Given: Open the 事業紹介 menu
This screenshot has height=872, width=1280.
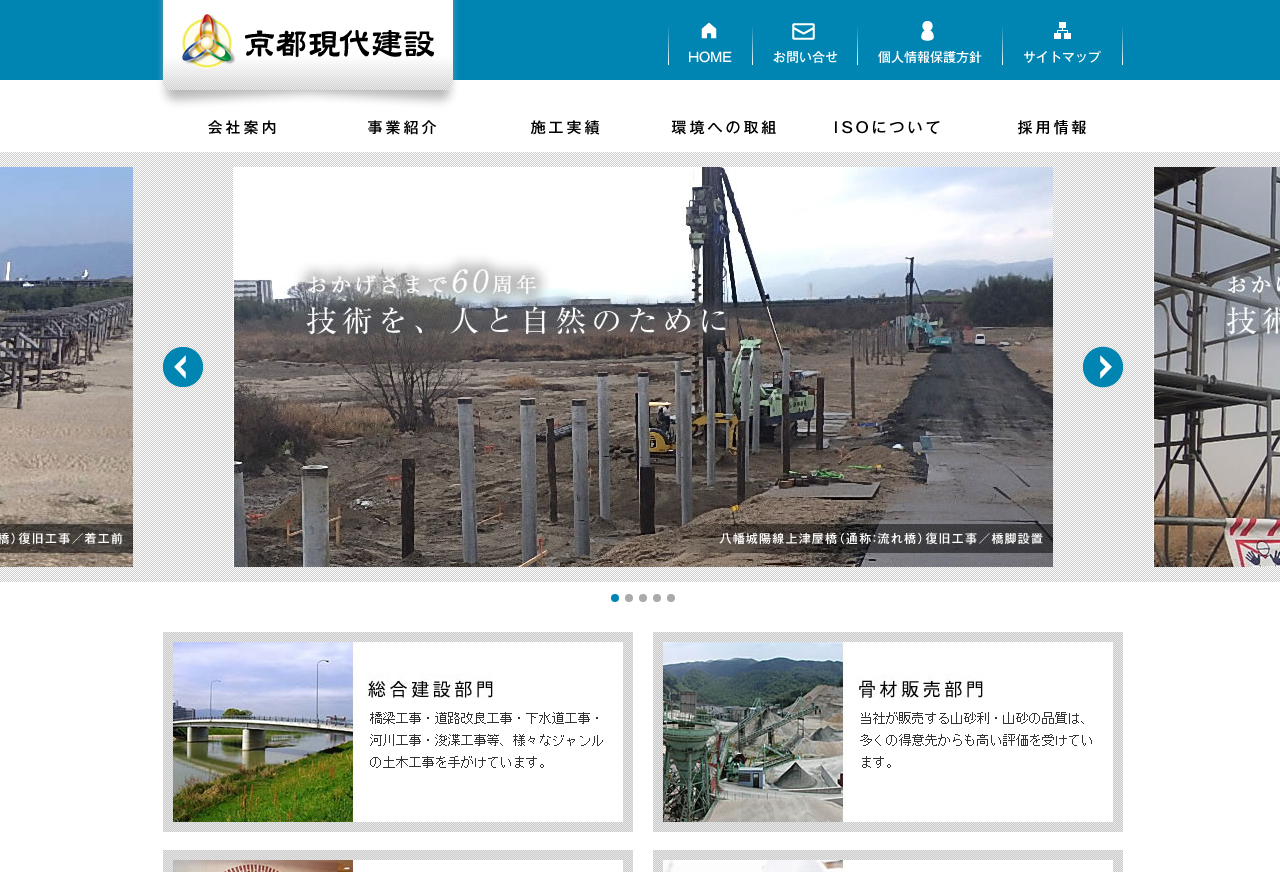Looking at the screenshot, I should coord(403,128).
